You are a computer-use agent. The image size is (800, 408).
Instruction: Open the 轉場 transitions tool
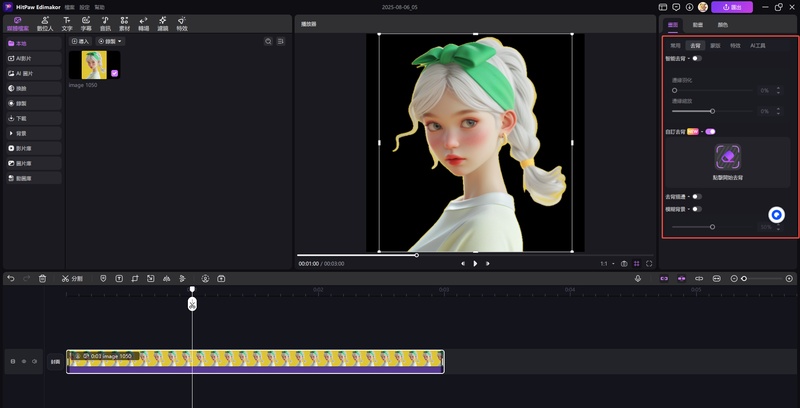pos(143,23)
